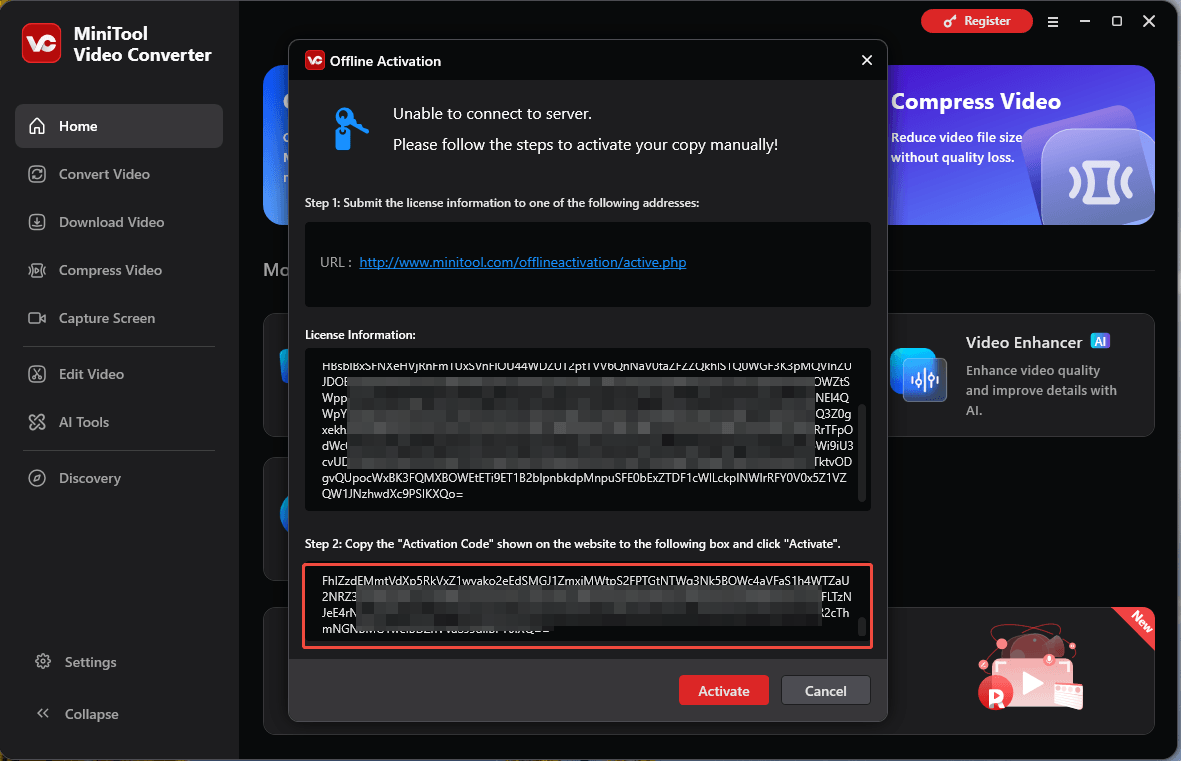Minimize the MiniTool window
Image resolution: width=1181 pixels, height=761 pixels.
[1085, 21]
